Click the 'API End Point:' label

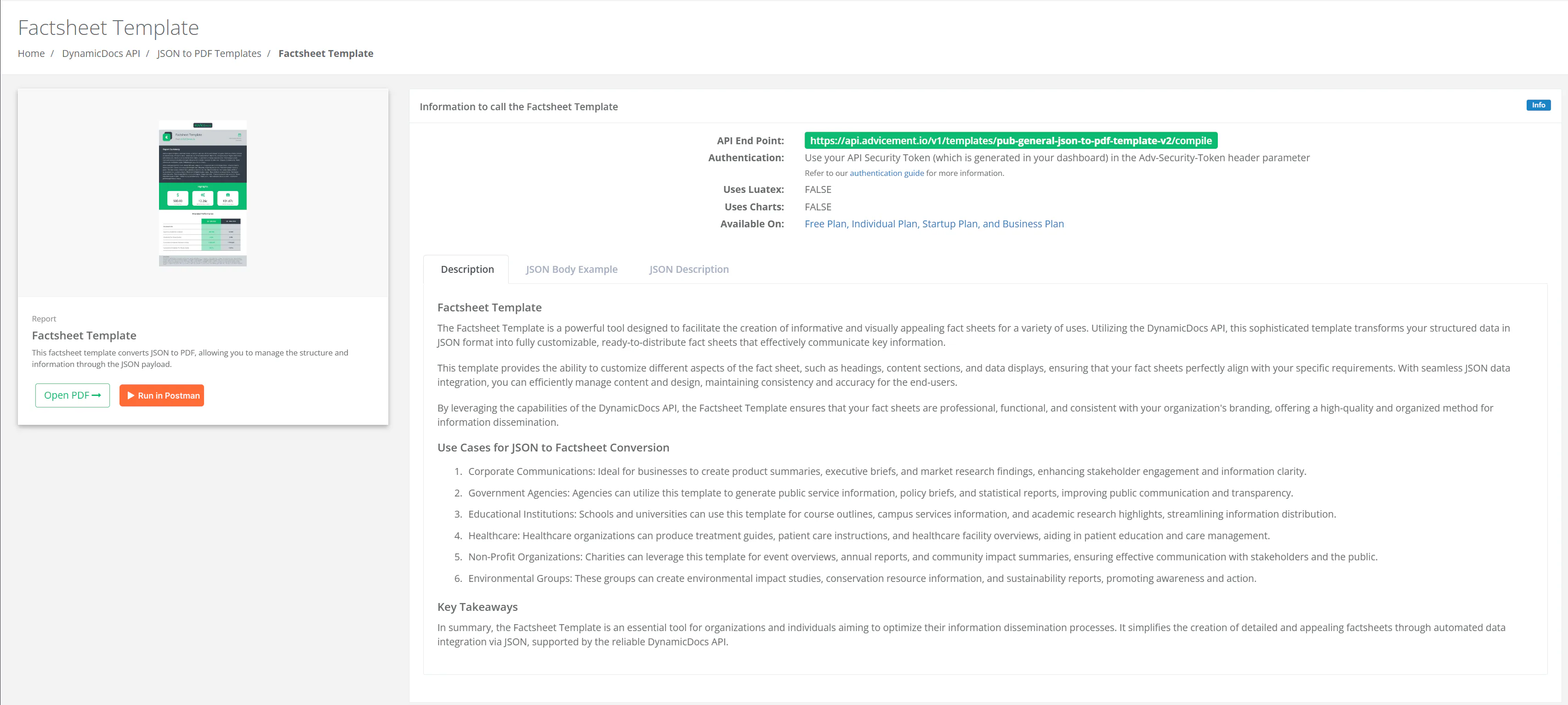pos(750,141)
